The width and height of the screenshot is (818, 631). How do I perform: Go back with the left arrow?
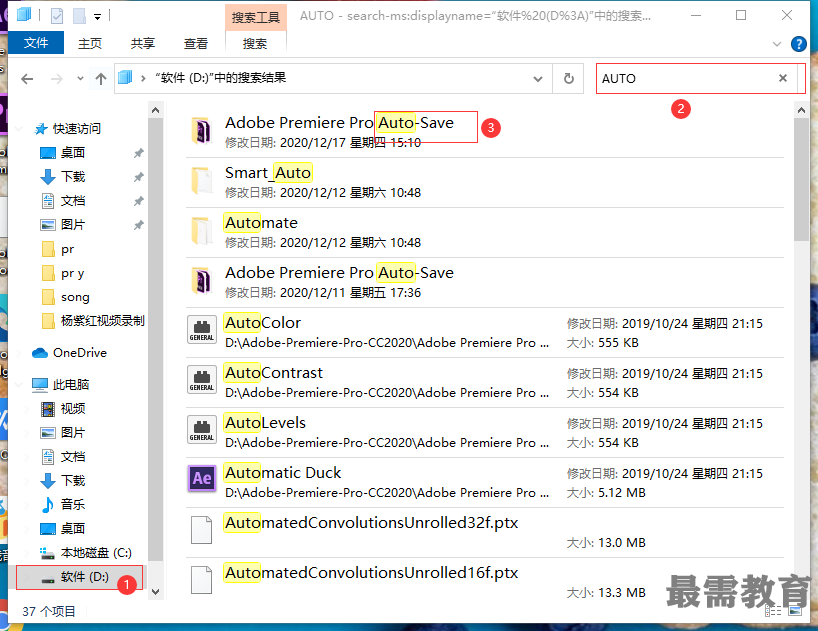coord(27,79)
